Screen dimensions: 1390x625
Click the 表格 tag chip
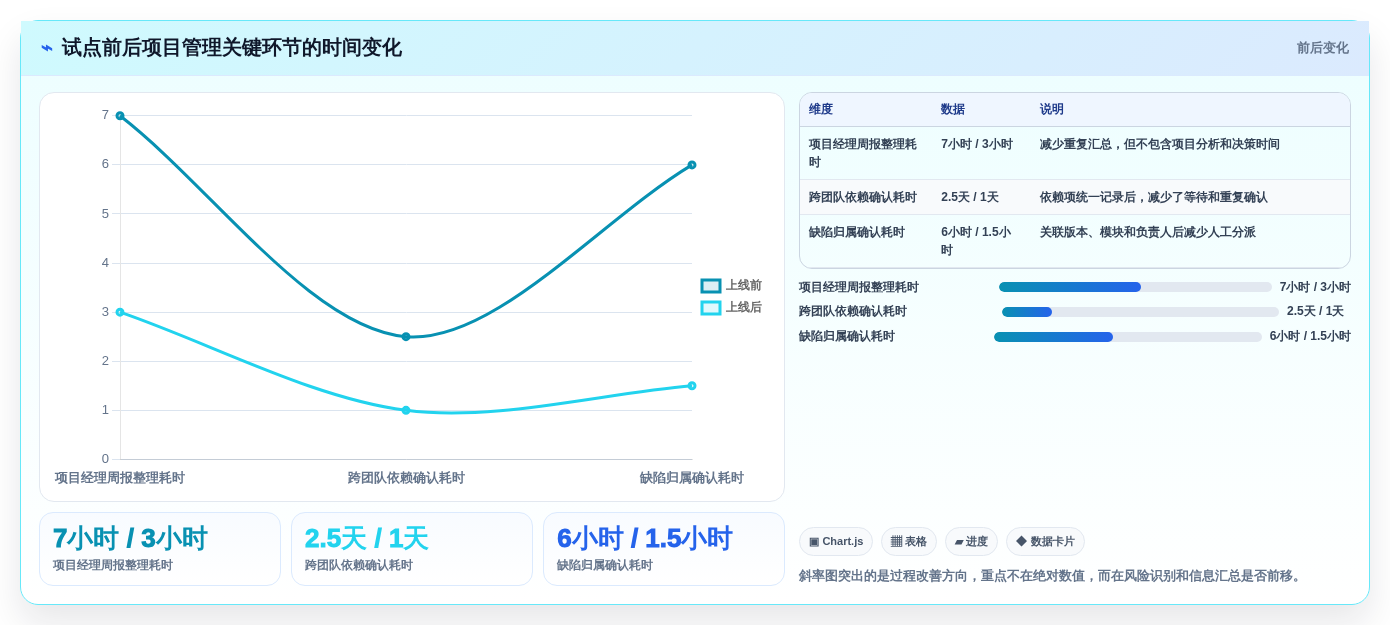click(909, 542)
